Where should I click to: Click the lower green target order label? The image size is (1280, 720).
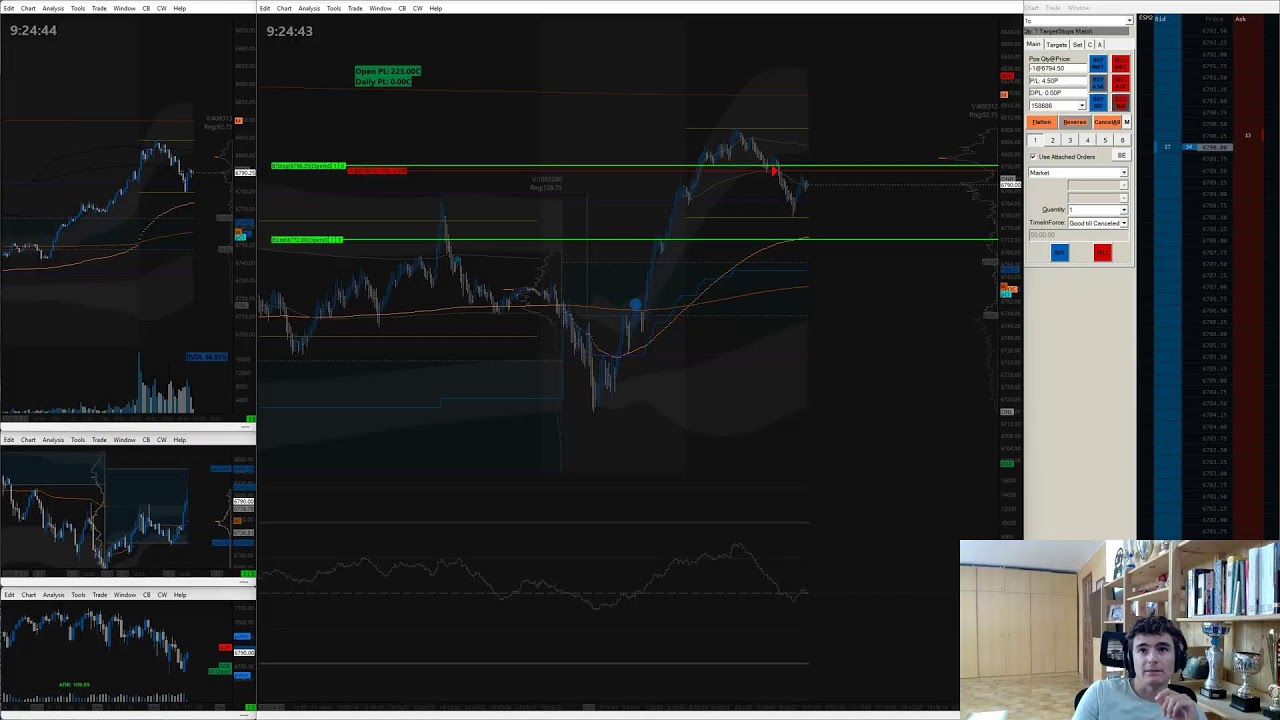click(307, 240)
